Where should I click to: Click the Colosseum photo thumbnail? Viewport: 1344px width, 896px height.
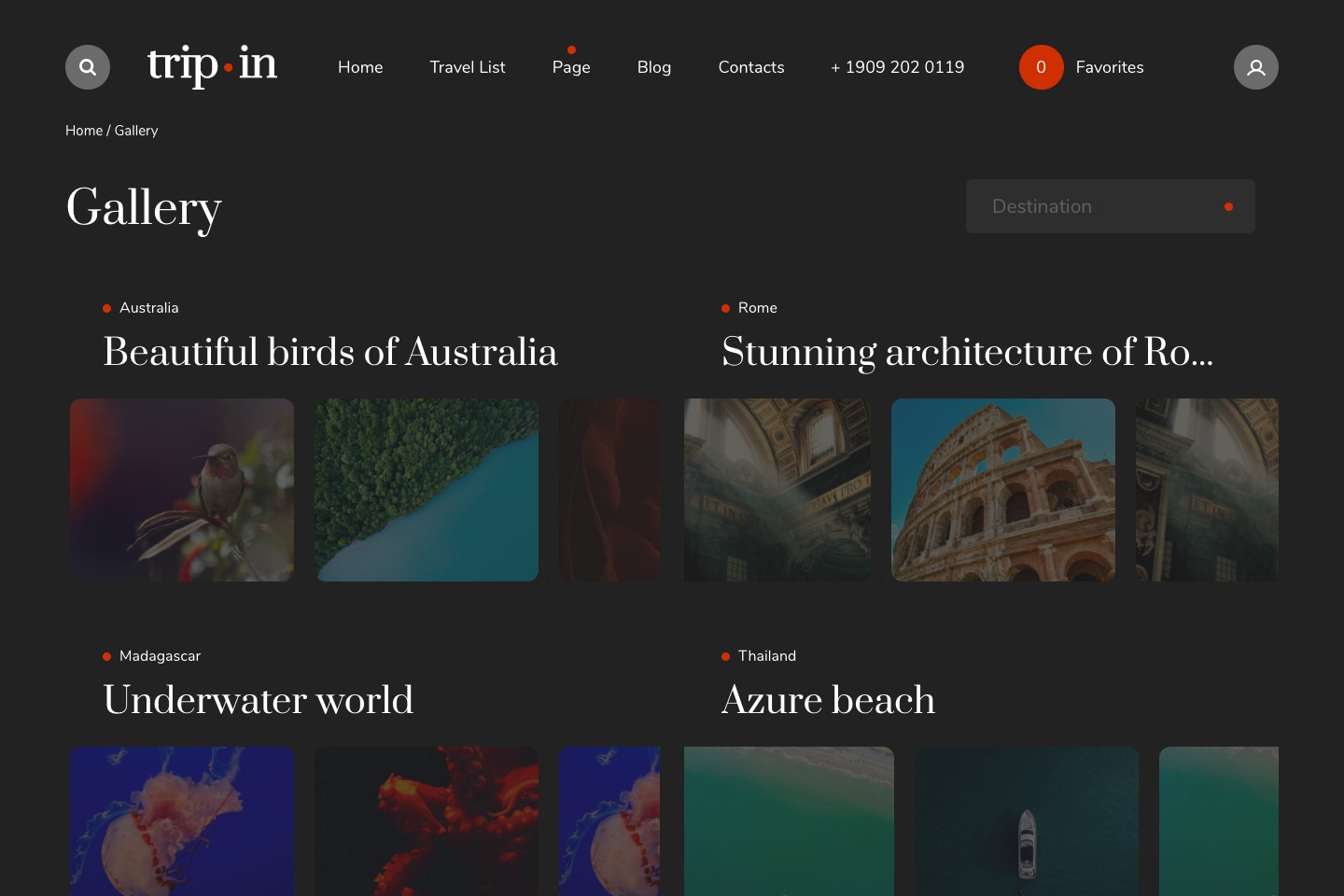tap(1002, 489)
